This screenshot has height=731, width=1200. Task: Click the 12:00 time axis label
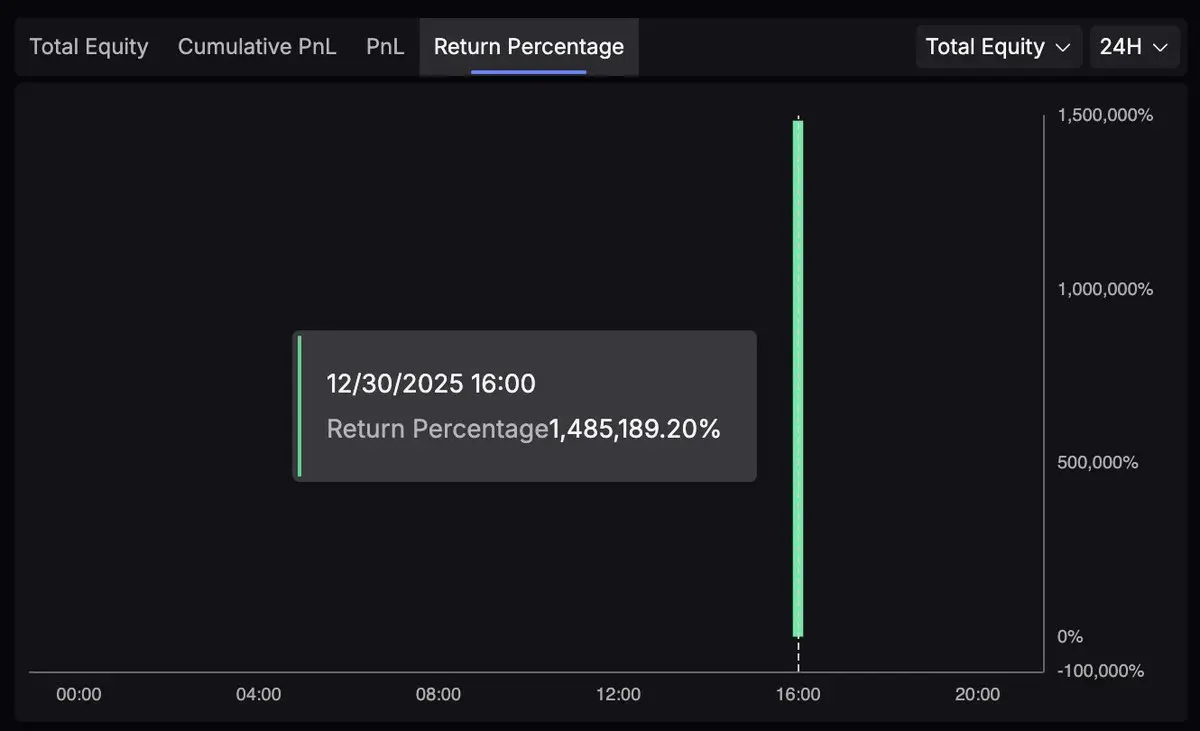point(618,694)
